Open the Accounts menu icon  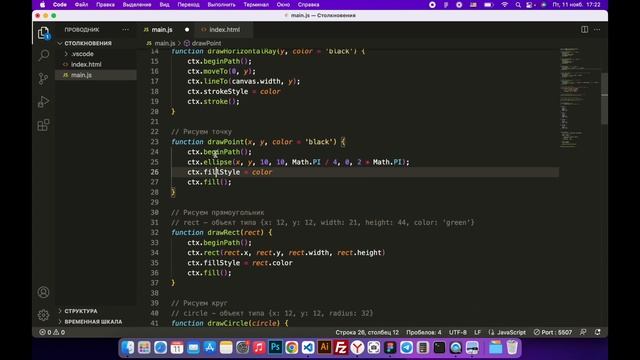(43, 292)
